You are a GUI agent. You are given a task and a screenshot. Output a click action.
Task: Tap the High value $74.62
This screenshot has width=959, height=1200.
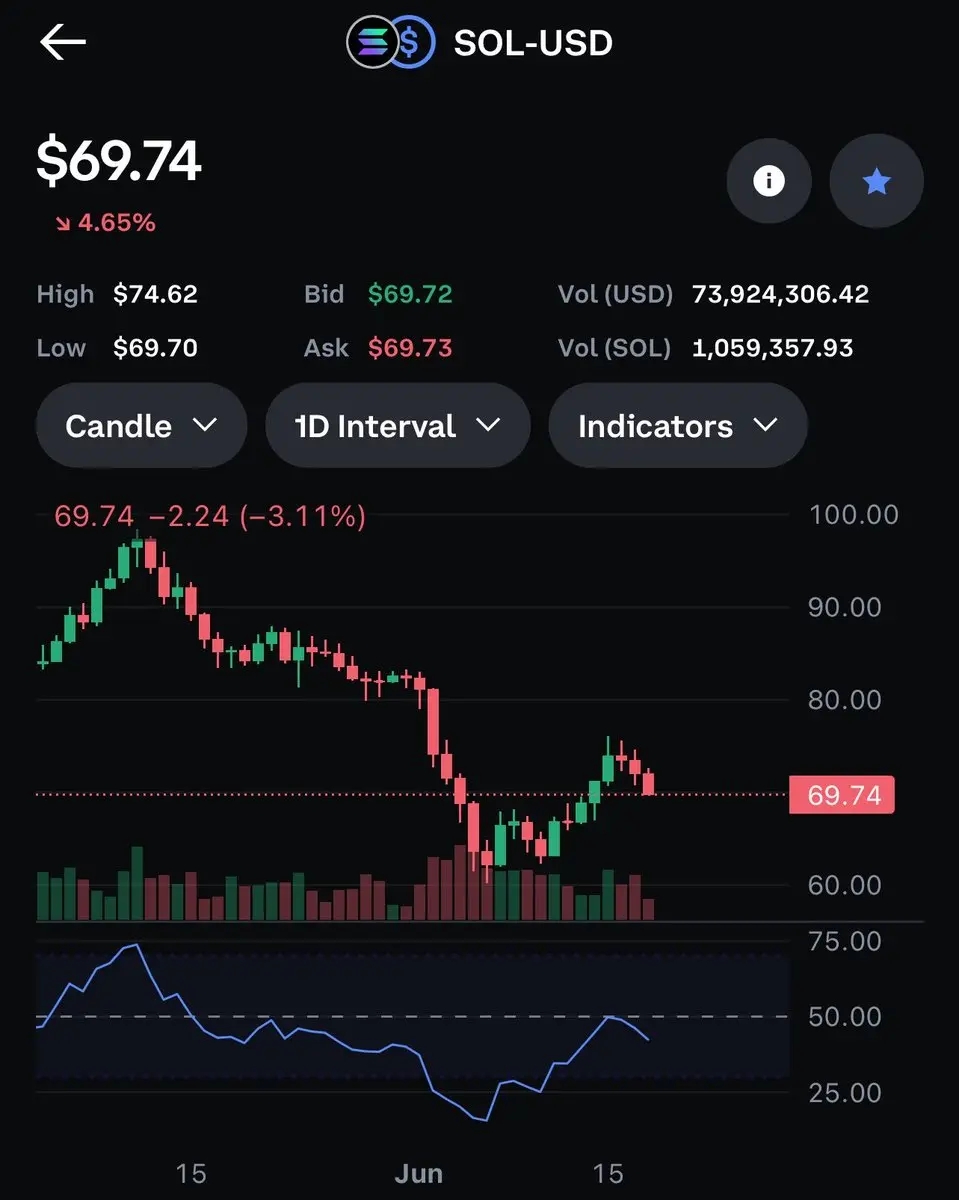click(x=155, y=294)
